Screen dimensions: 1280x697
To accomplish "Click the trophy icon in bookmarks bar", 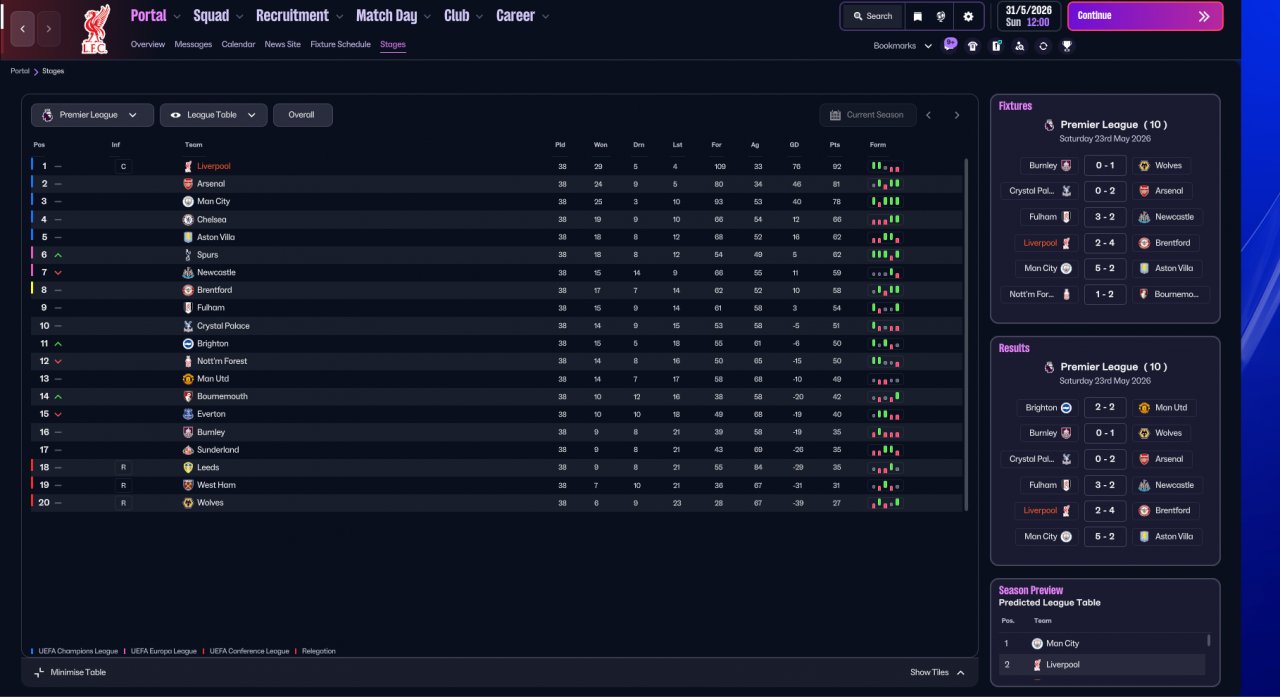I will [1067, 46].
